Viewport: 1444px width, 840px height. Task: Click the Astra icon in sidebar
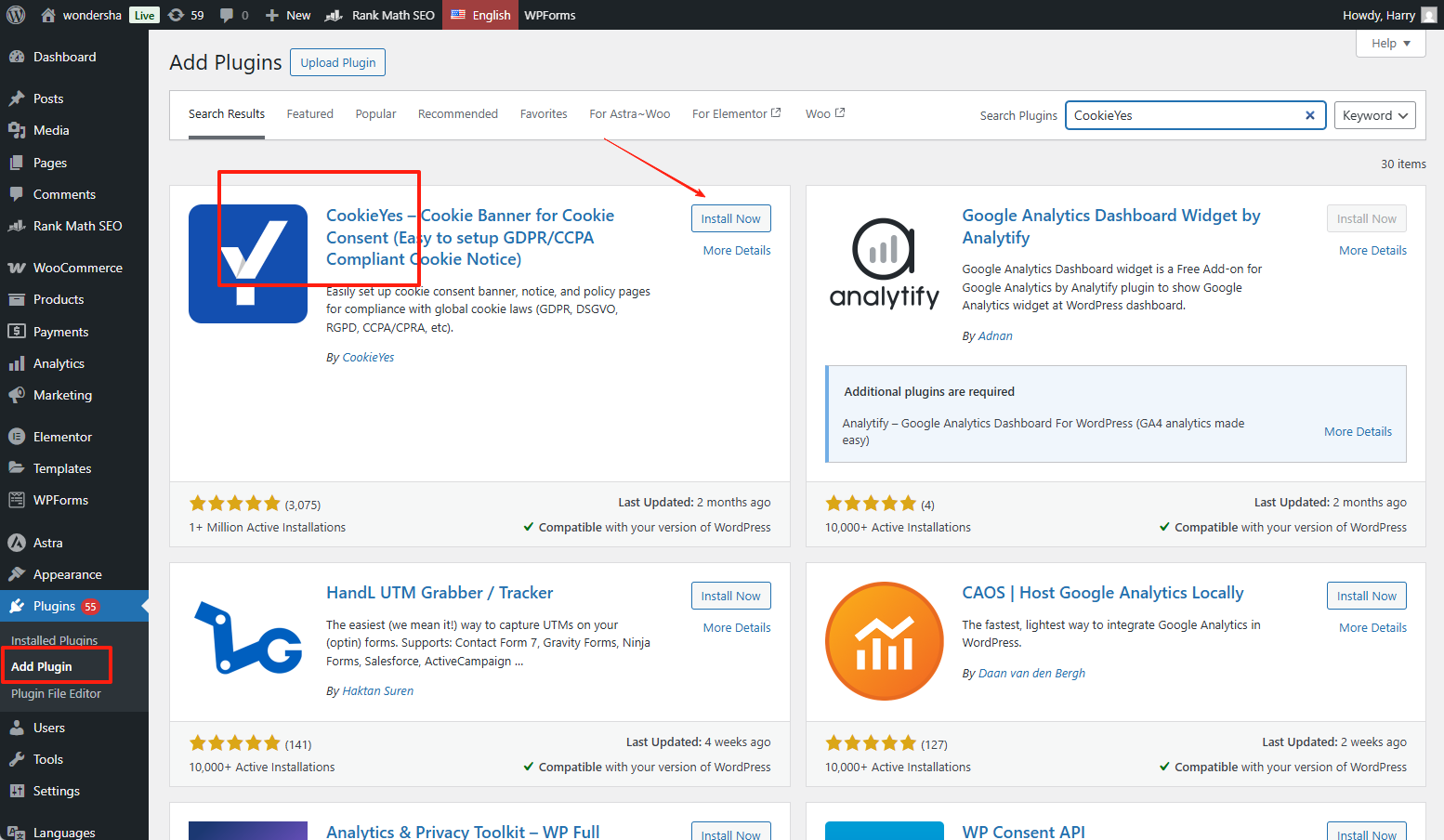pos(17,543)
